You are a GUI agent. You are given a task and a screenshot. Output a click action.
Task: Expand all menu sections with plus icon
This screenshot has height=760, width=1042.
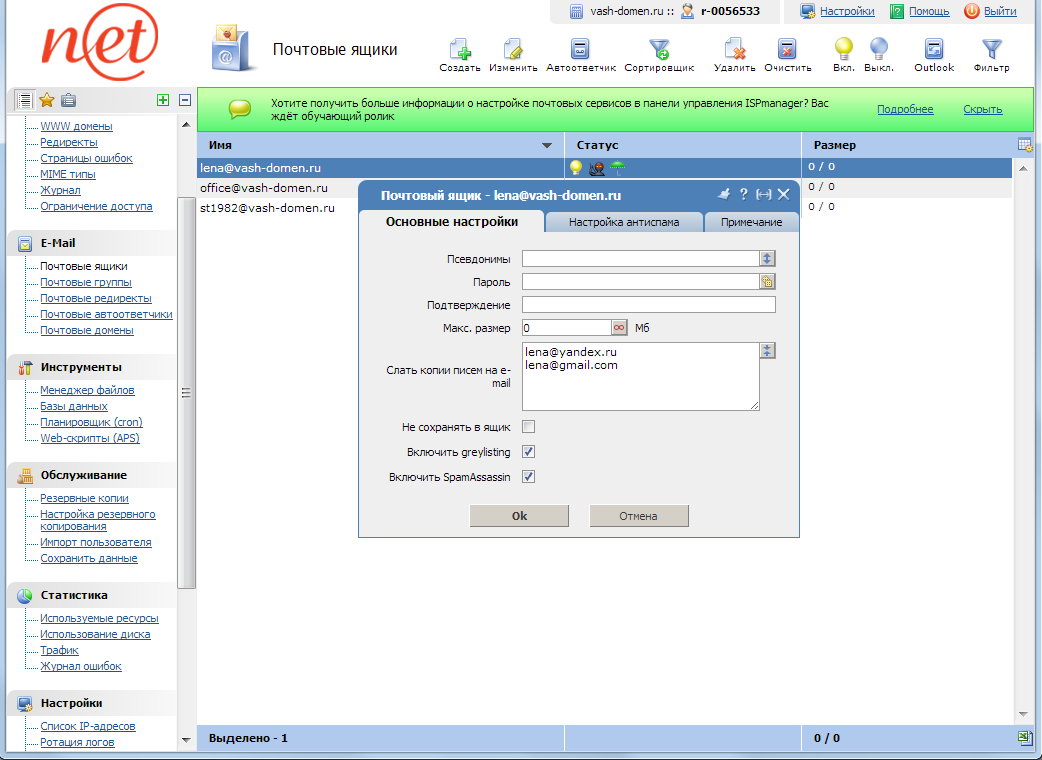(x=163, y=100)
